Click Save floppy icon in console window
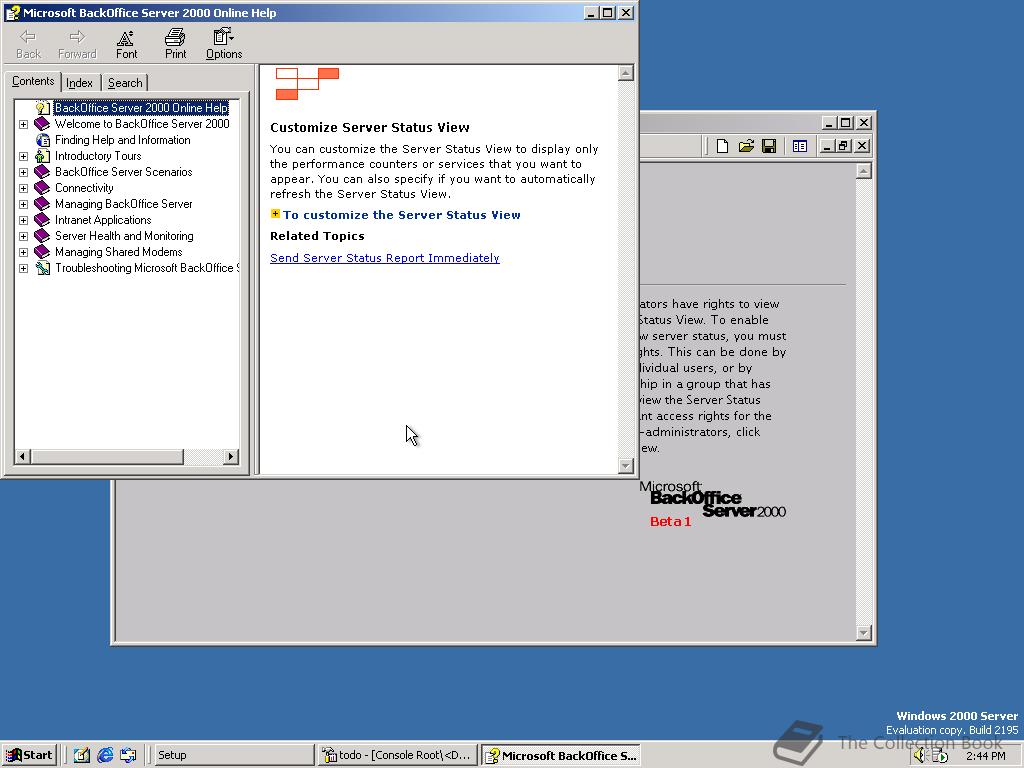The height and width of the screenshot is (768, 1024). pyautogui.click(x=769, y=146)
